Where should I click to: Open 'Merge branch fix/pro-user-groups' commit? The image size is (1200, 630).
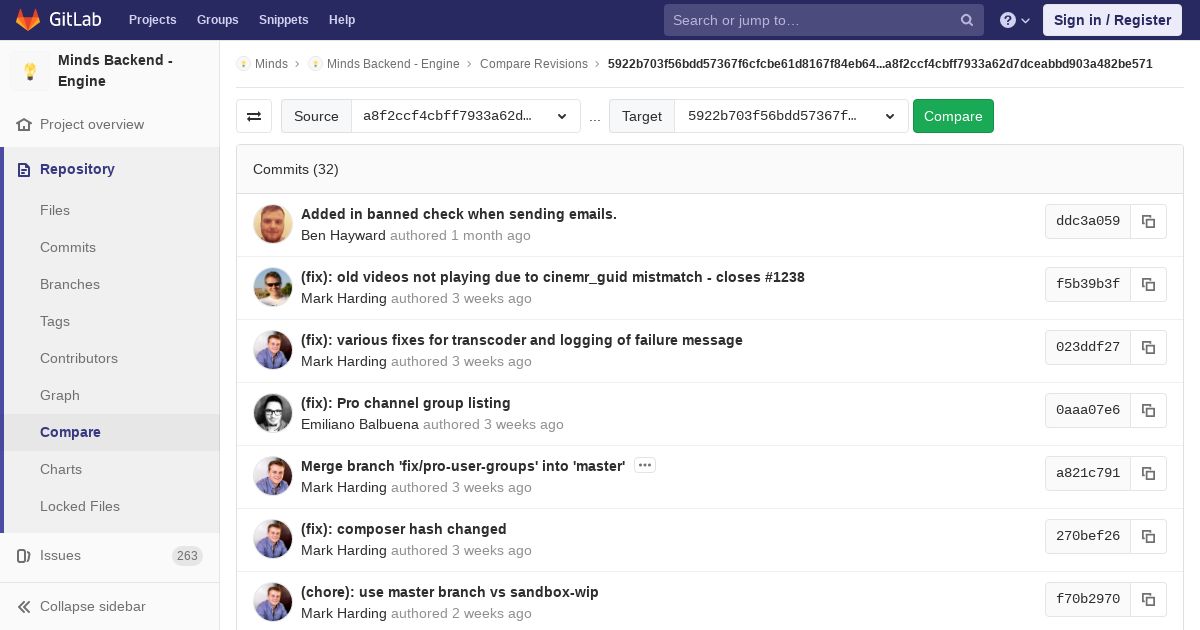[x=463, y=466]
